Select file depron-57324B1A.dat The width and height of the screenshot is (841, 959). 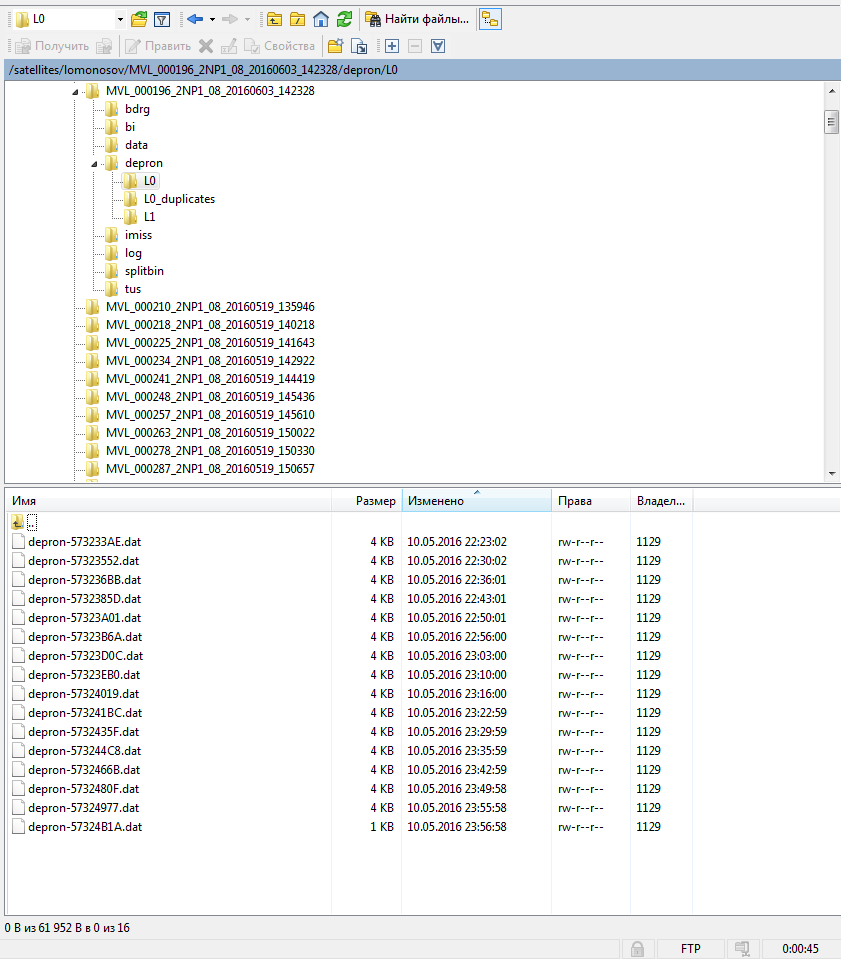click(x=85, y=827)
